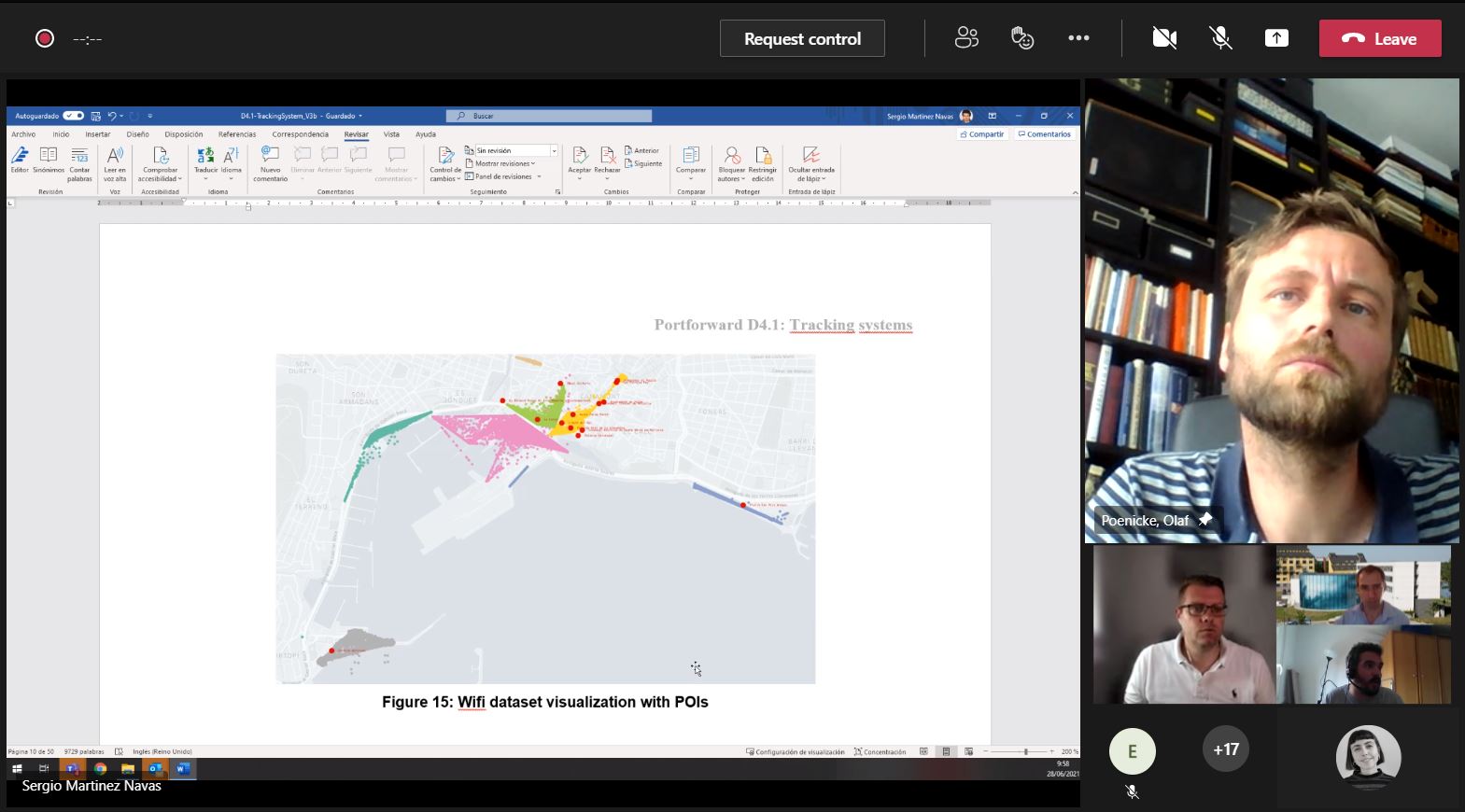Viewport: 1465px width, 812px height.
Task: Open Bloquear autores dropdown
Action: pyautogui.click(x=732, y=163)
